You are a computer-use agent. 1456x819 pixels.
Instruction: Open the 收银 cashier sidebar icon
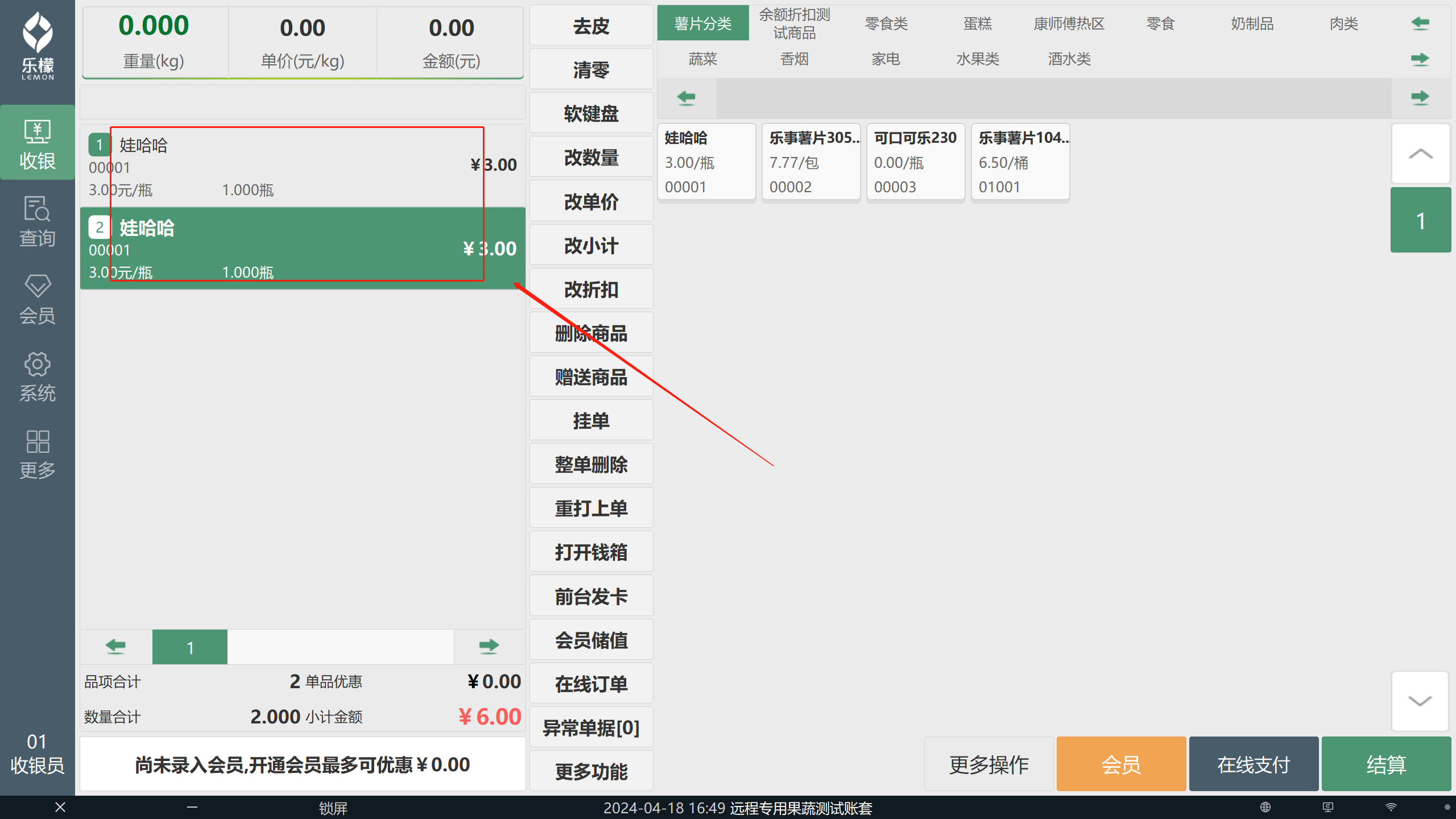pos(38,143)
